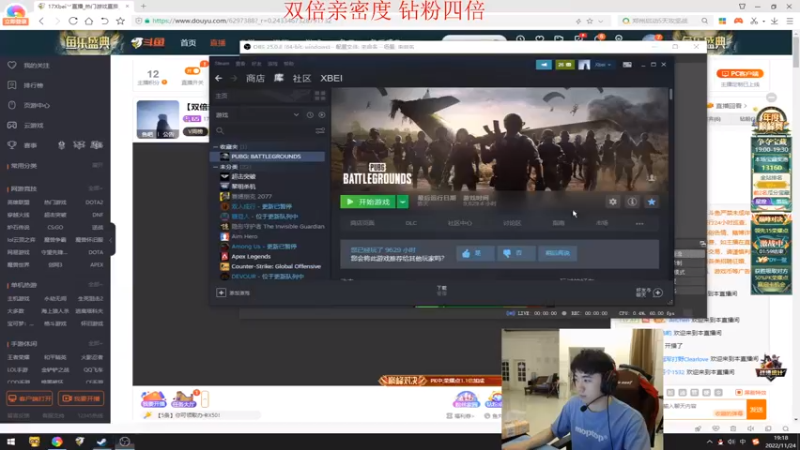Image resolution: width=800 pixels, height=450 pixels.
Task: Click the ready-to-play filter icon in library
Action: 321,115
